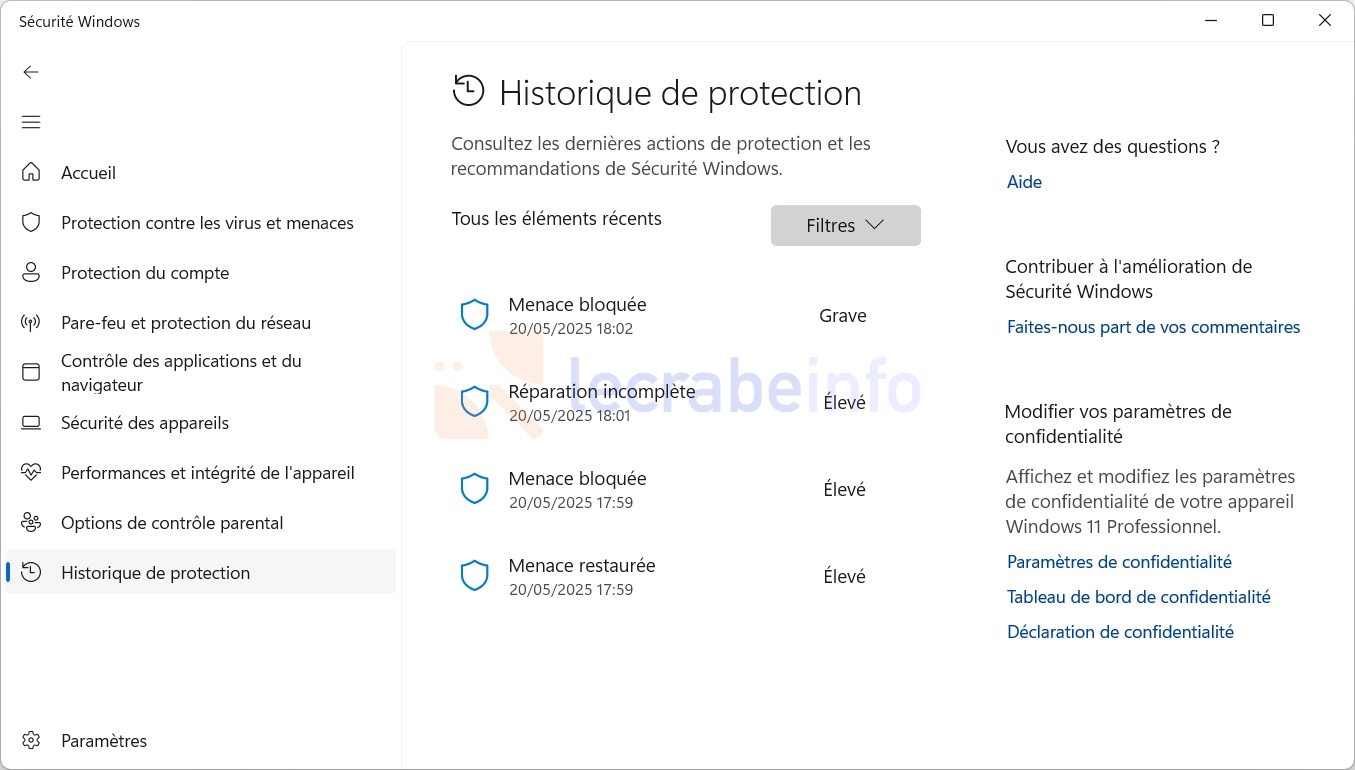The image size is (1355, 770).
Task: Click the back arrow icon
Action: click(31, 72)
